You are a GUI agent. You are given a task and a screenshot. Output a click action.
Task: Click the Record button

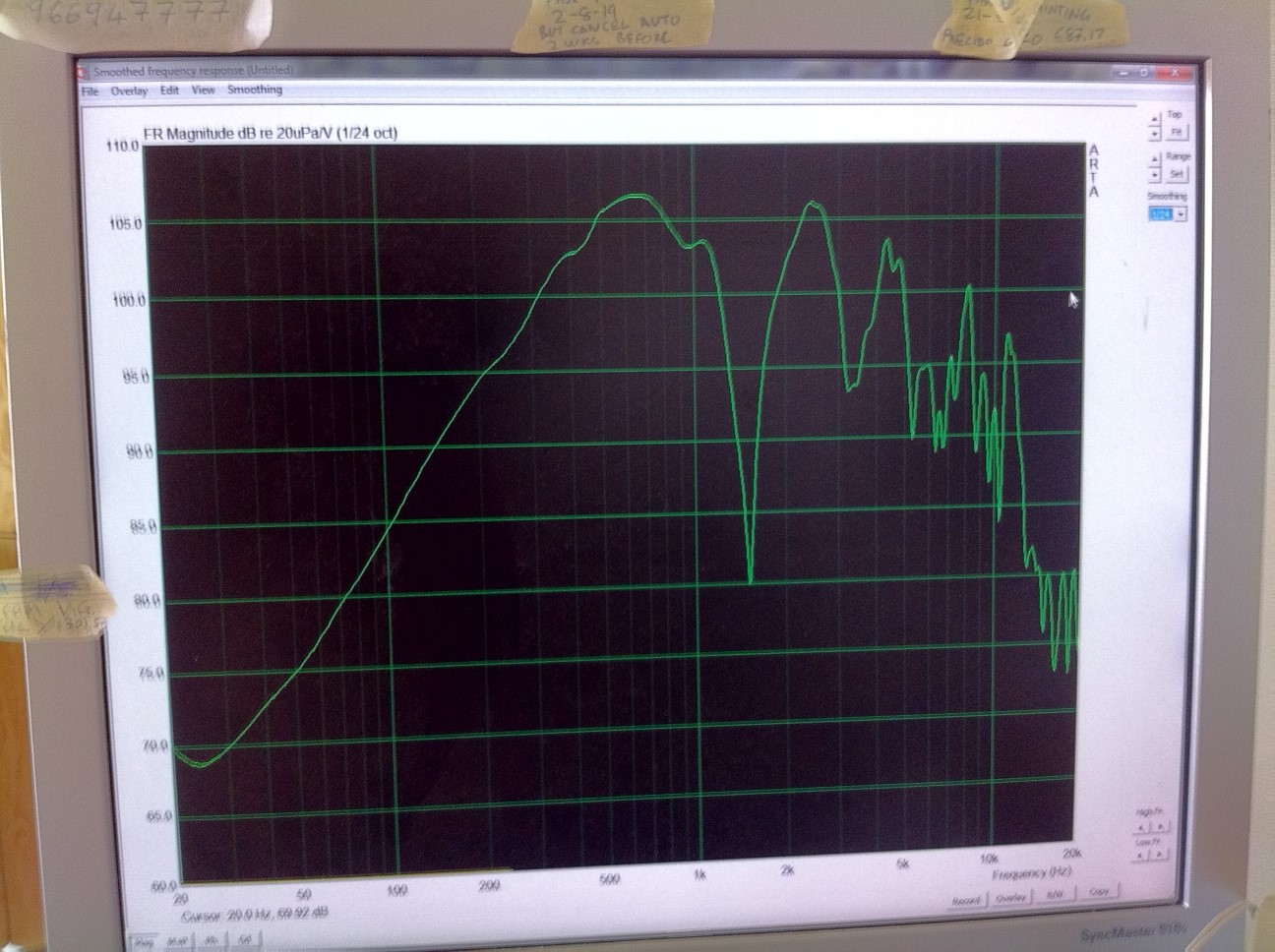(x=966, y=901)
